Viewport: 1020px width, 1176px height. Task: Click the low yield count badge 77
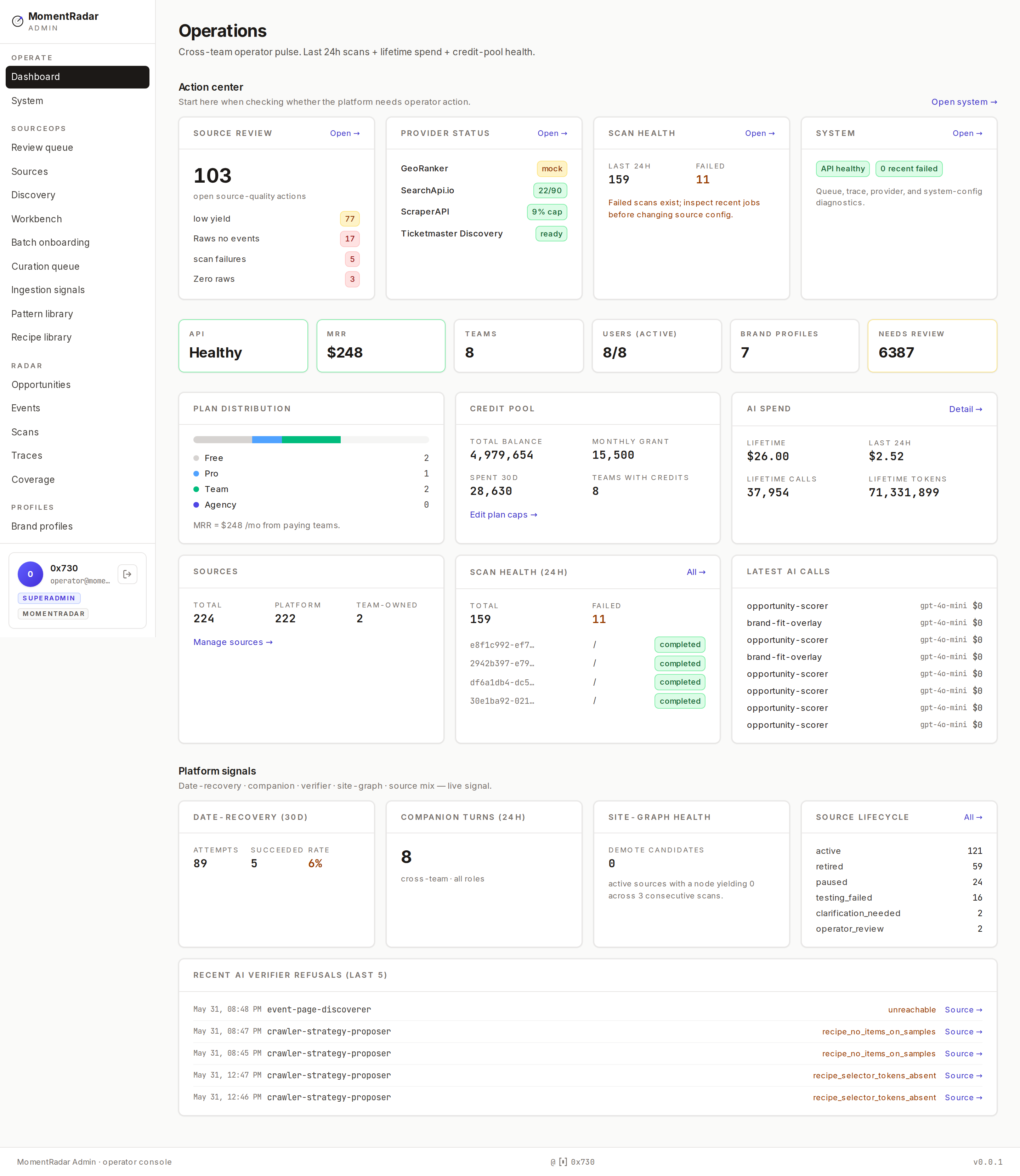(x=350, y=218)
